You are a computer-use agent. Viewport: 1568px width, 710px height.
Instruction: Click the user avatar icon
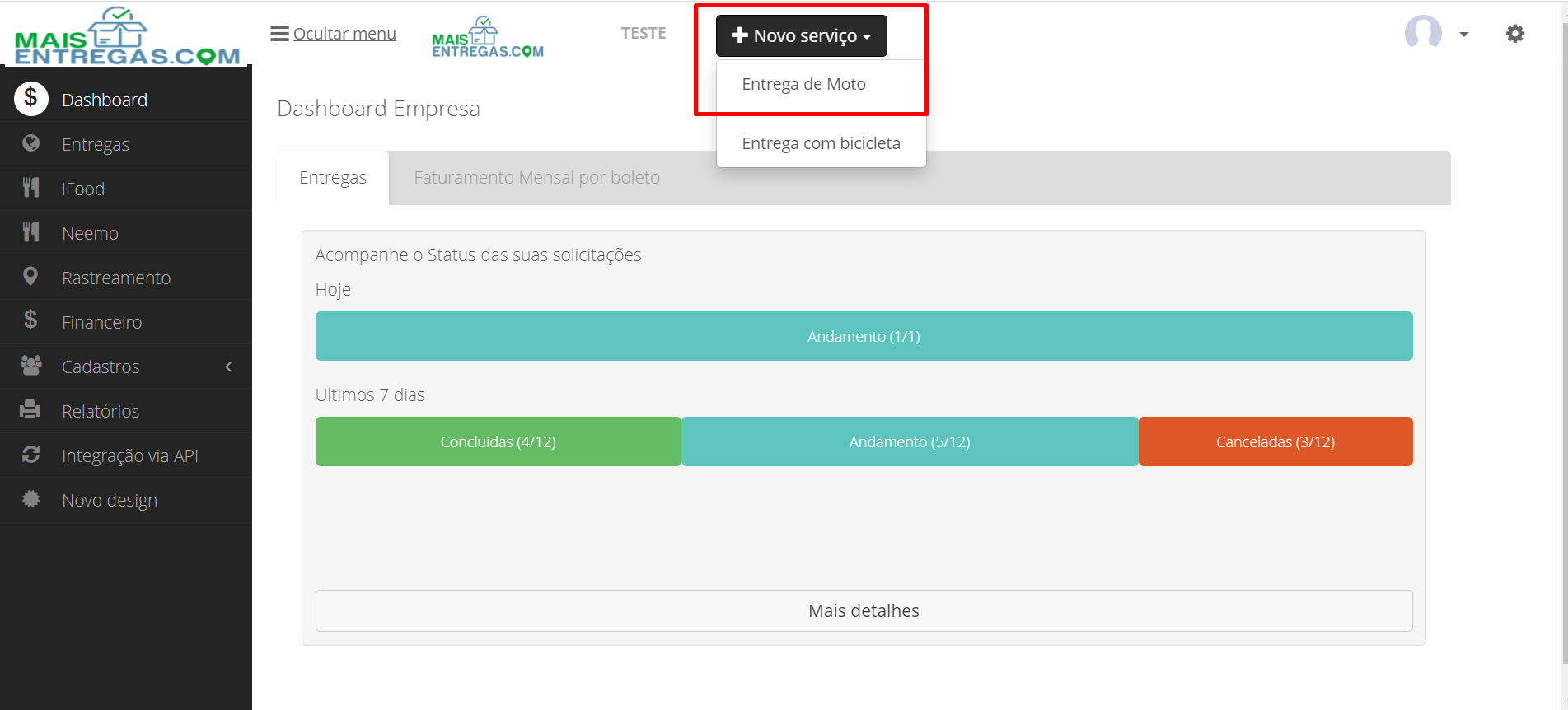pyautogui.click(x=1423, y=33)
